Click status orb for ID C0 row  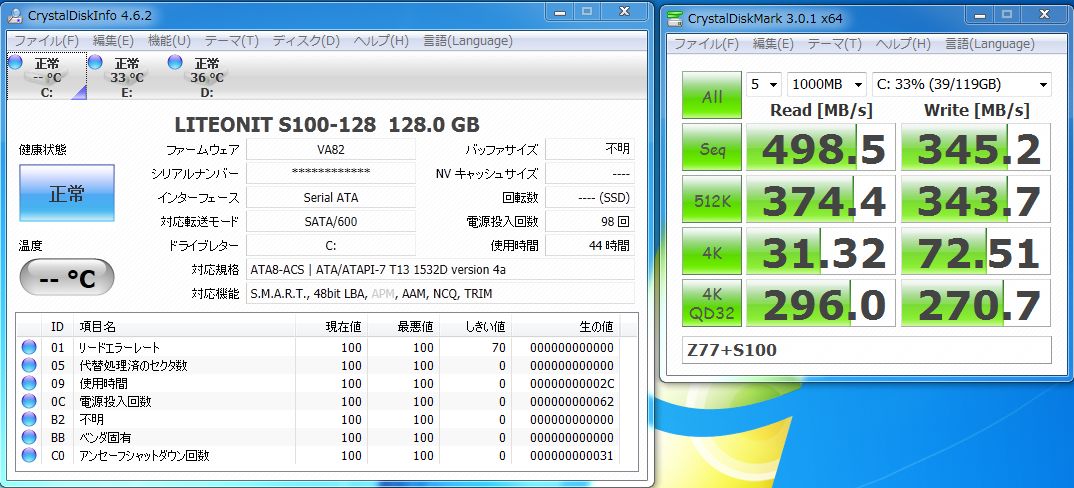tap(29, 454)
